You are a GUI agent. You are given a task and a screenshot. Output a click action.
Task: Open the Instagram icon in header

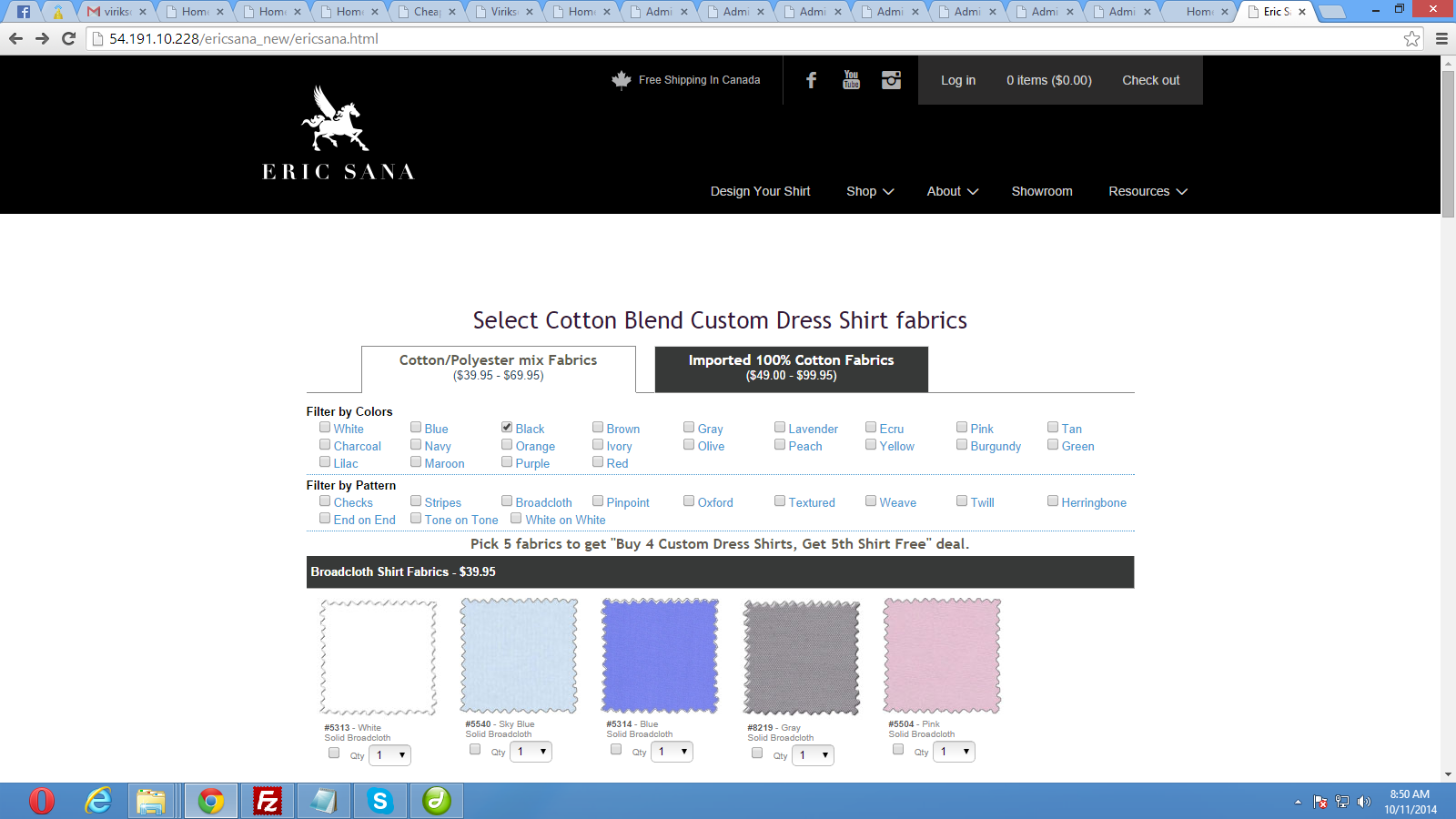pyautogui.click(x=891, y=80)
